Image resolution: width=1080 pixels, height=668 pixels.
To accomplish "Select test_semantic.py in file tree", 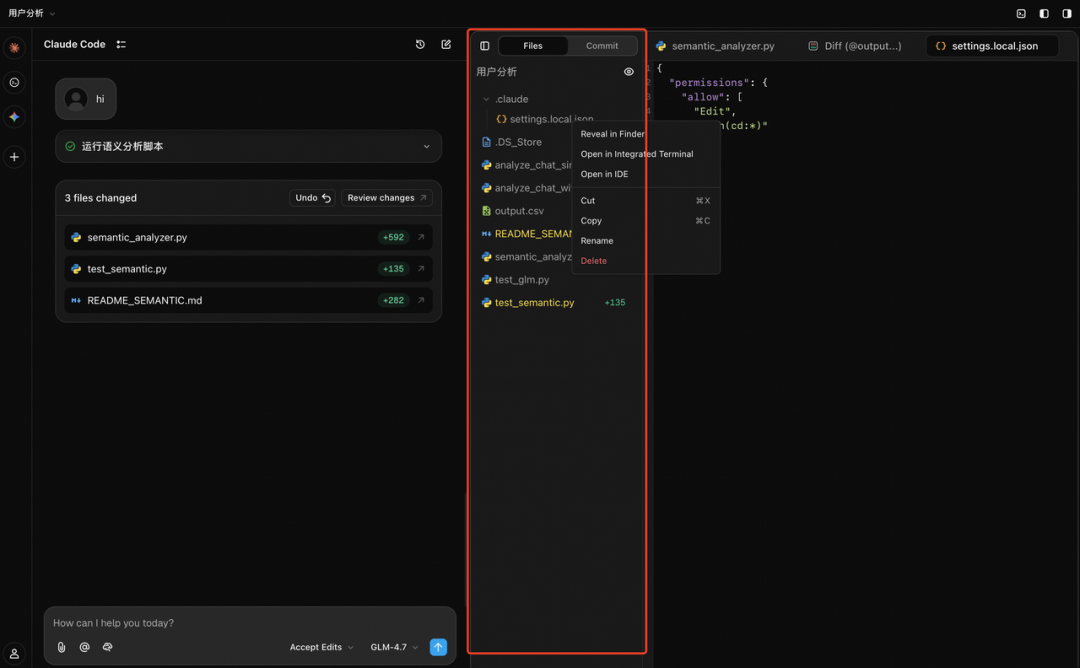I will click(527, 302).
